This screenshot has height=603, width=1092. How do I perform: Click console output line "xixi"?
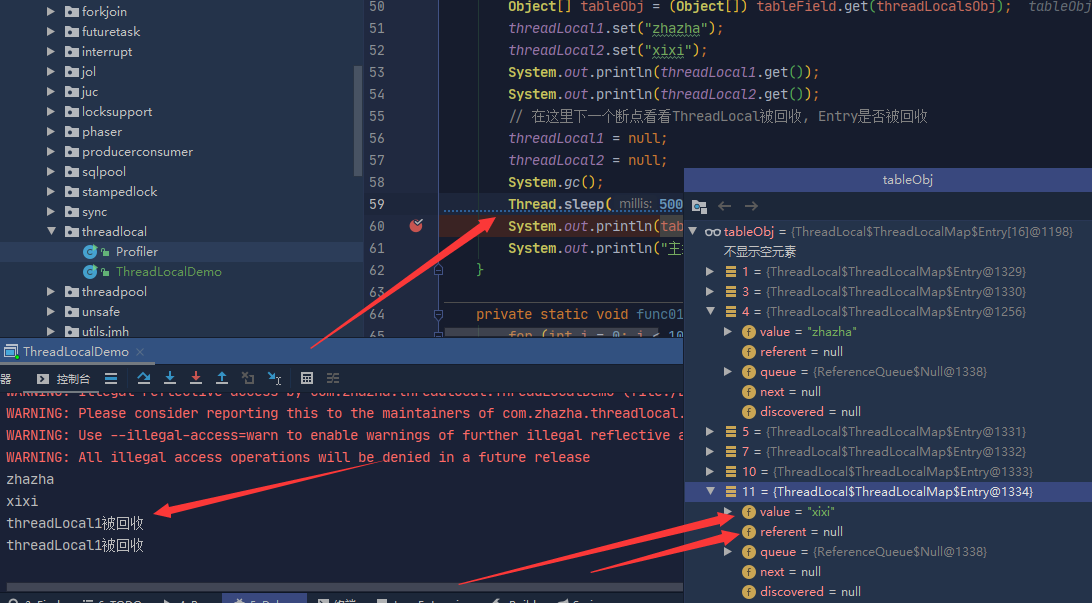22,501
